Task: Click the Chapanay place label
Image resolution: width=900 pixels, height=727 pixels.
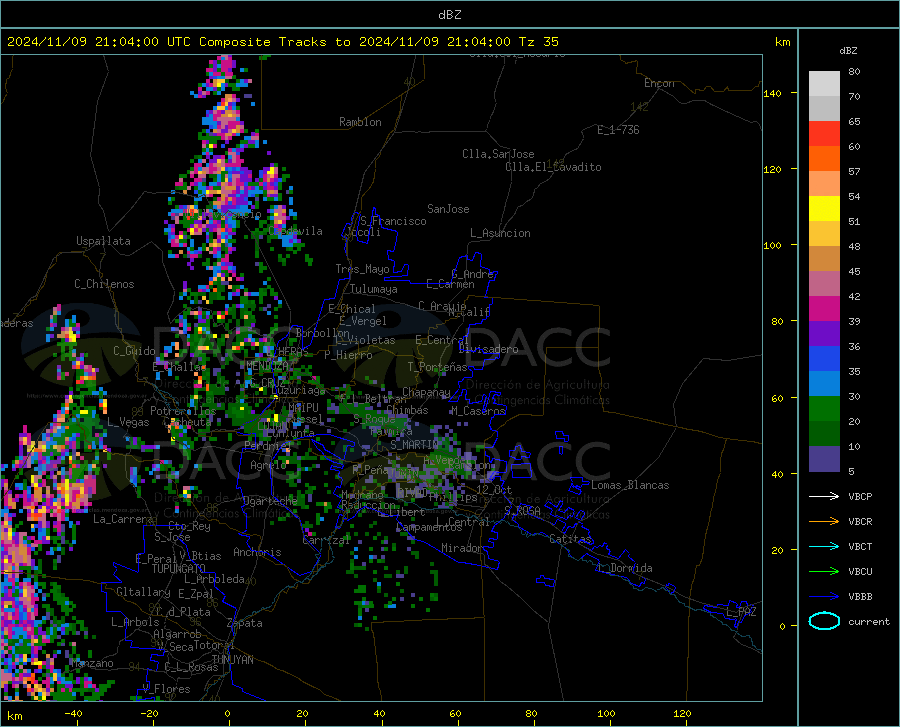Action: point(426,392)
